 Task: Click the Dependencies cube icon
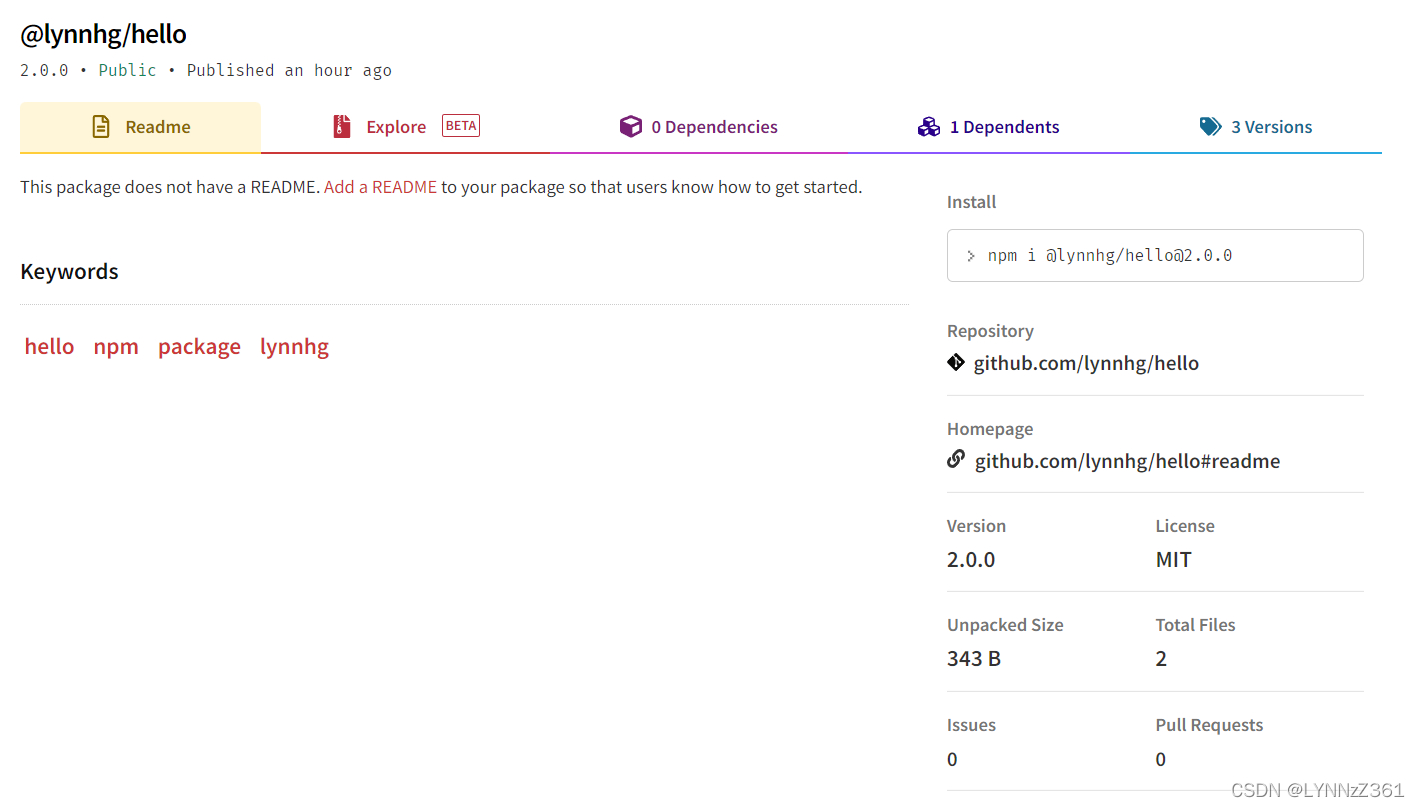(x=631, y=126)
